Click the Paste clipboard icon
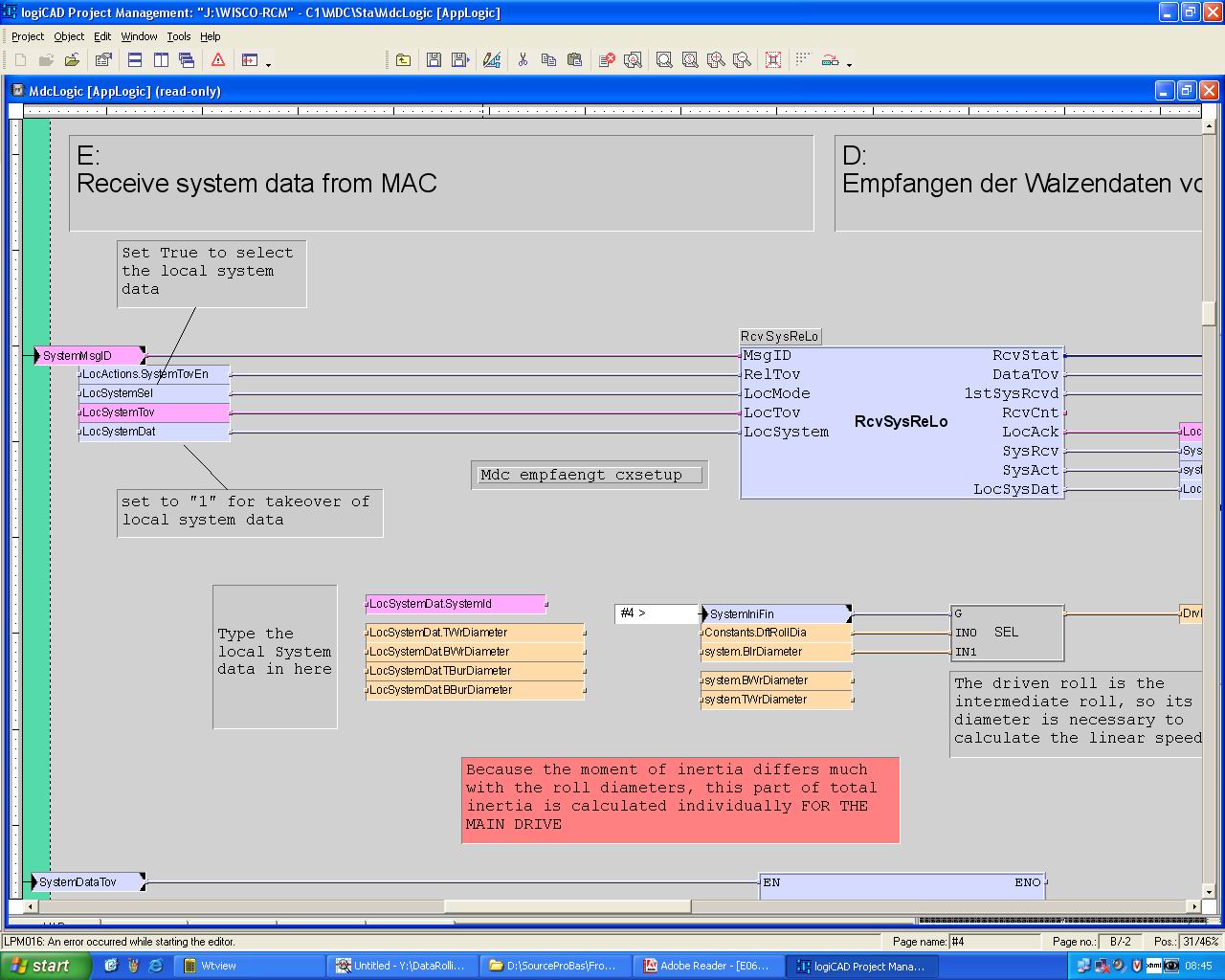Viewport: 1225px width, 980px height. pos(574,60)
